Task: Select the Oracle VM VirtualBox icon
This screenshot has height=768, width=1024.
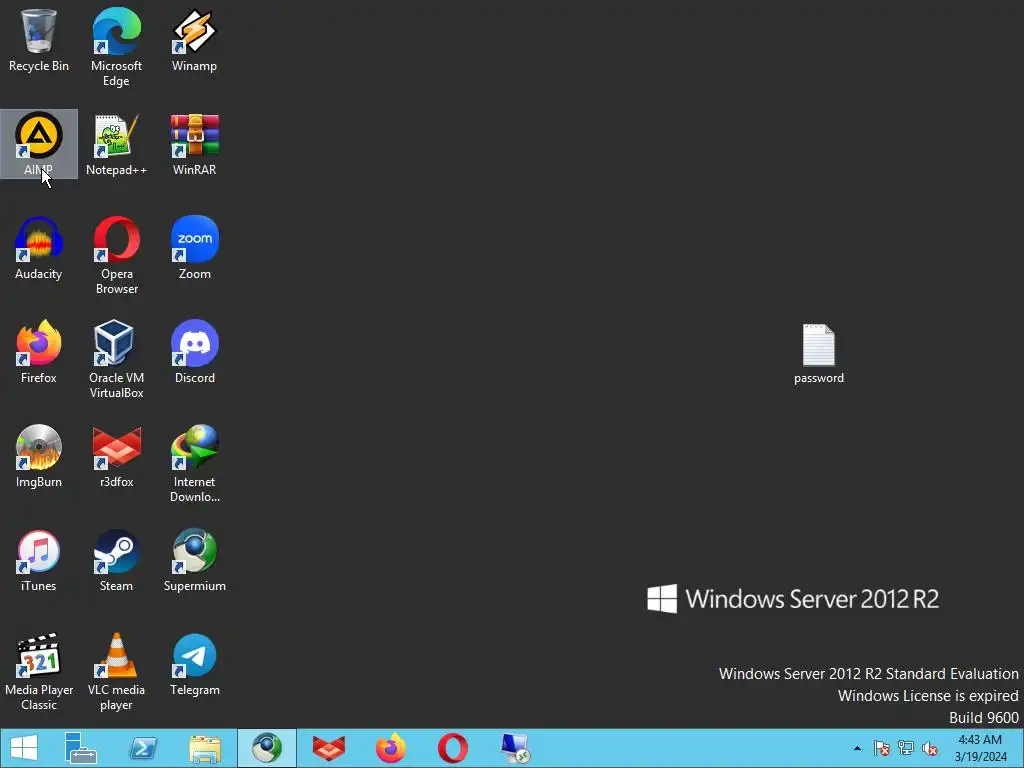Action: click(x=116, y=359)
